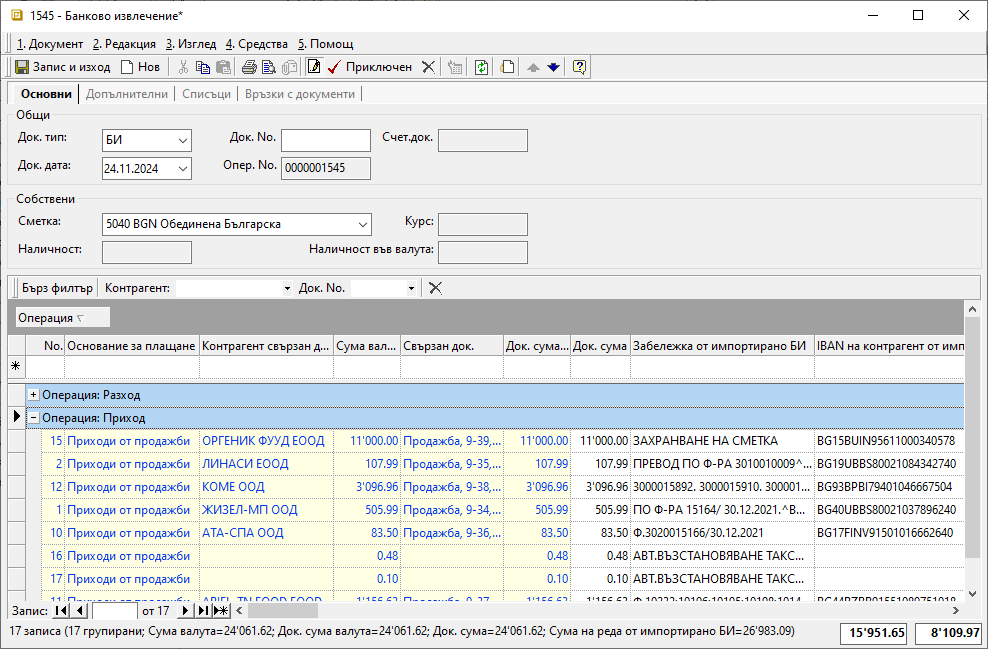Image resolution: width=988 pixels, height=649 pixels.
Task: Click the Copy icon in toolbar
Action: pyautogui.click(x=203, y=67)
